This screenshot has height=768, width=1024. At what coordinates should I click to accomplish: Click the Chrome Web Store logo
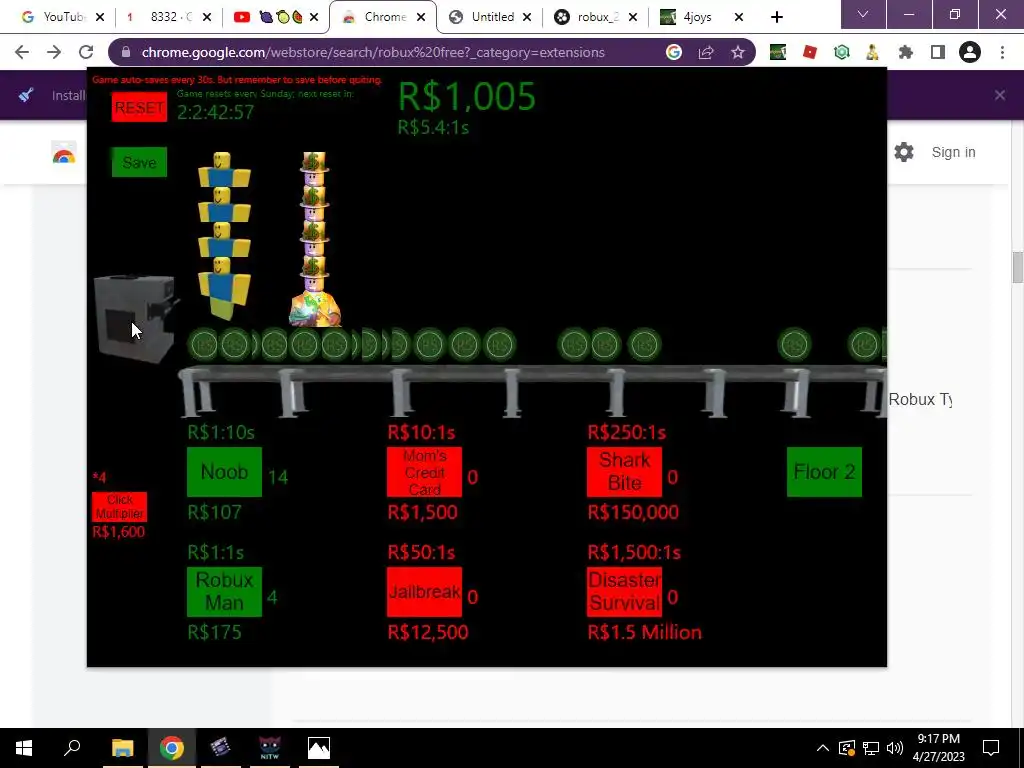point(64,155)
